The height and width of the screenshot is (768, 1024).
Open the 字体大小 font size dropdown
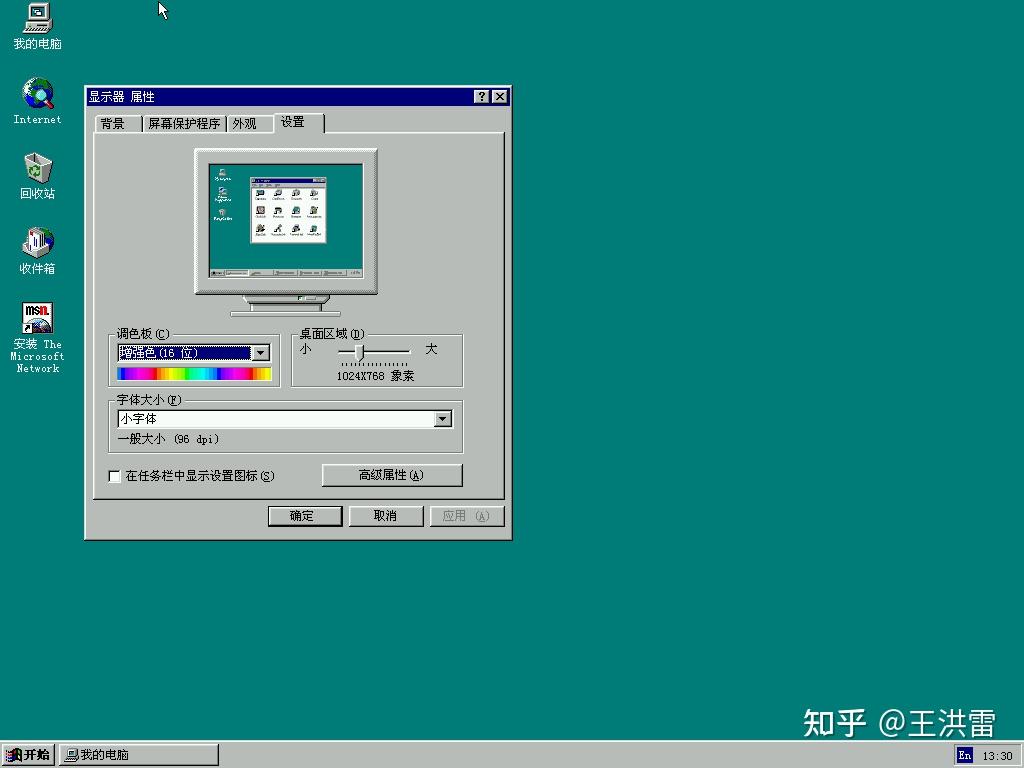point(442,418)
